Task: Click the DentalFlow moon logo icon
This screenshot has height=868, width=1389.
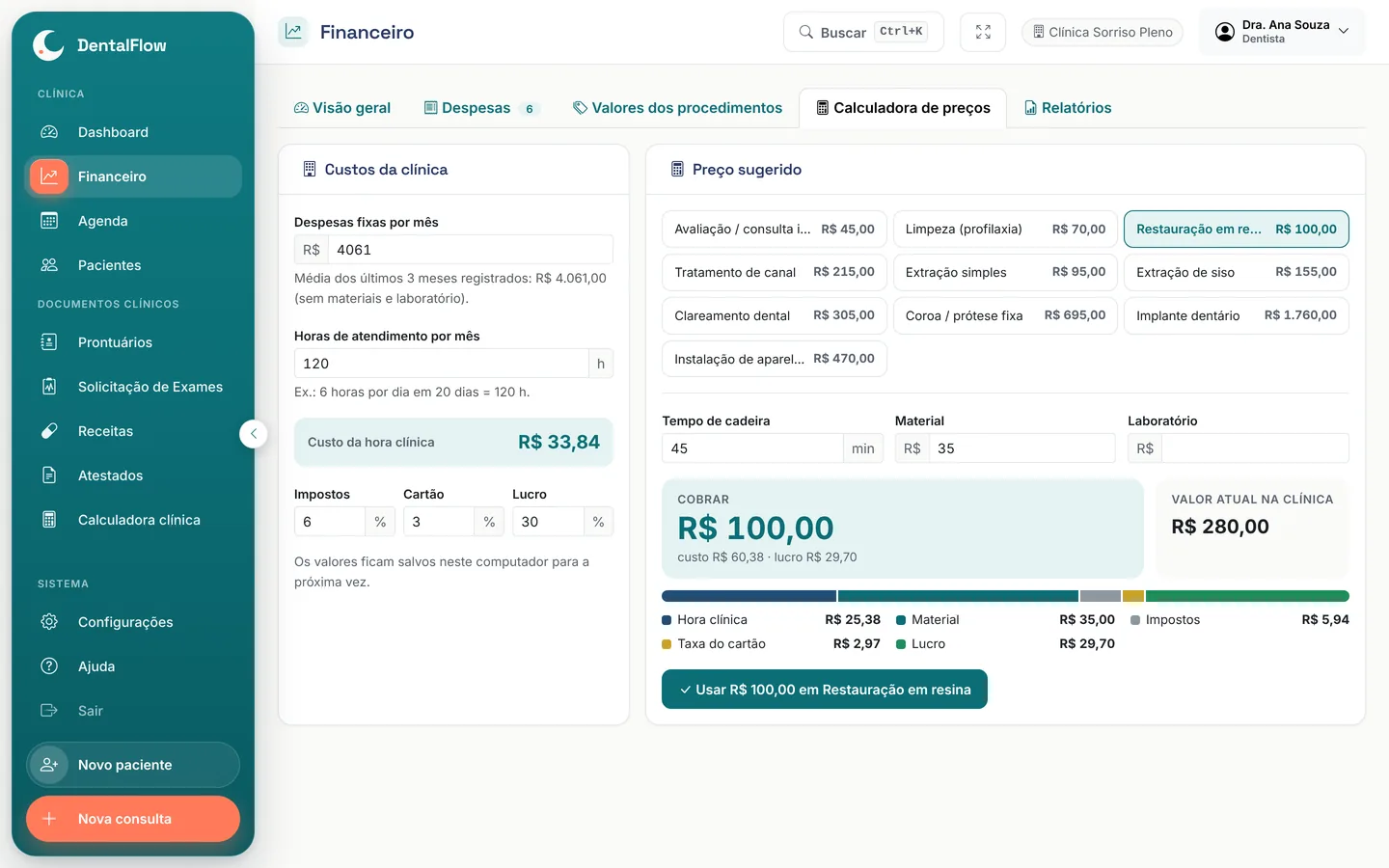Action: point(48,45)
